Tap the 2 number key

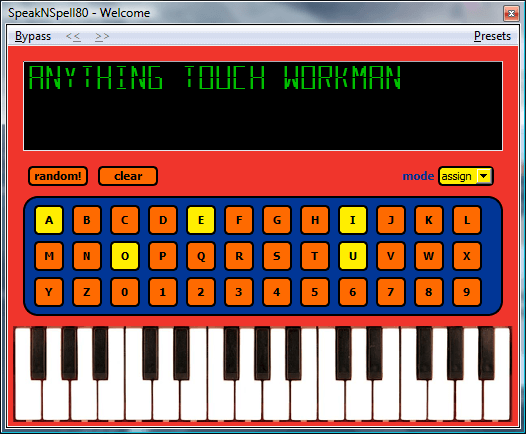point(201,292)
